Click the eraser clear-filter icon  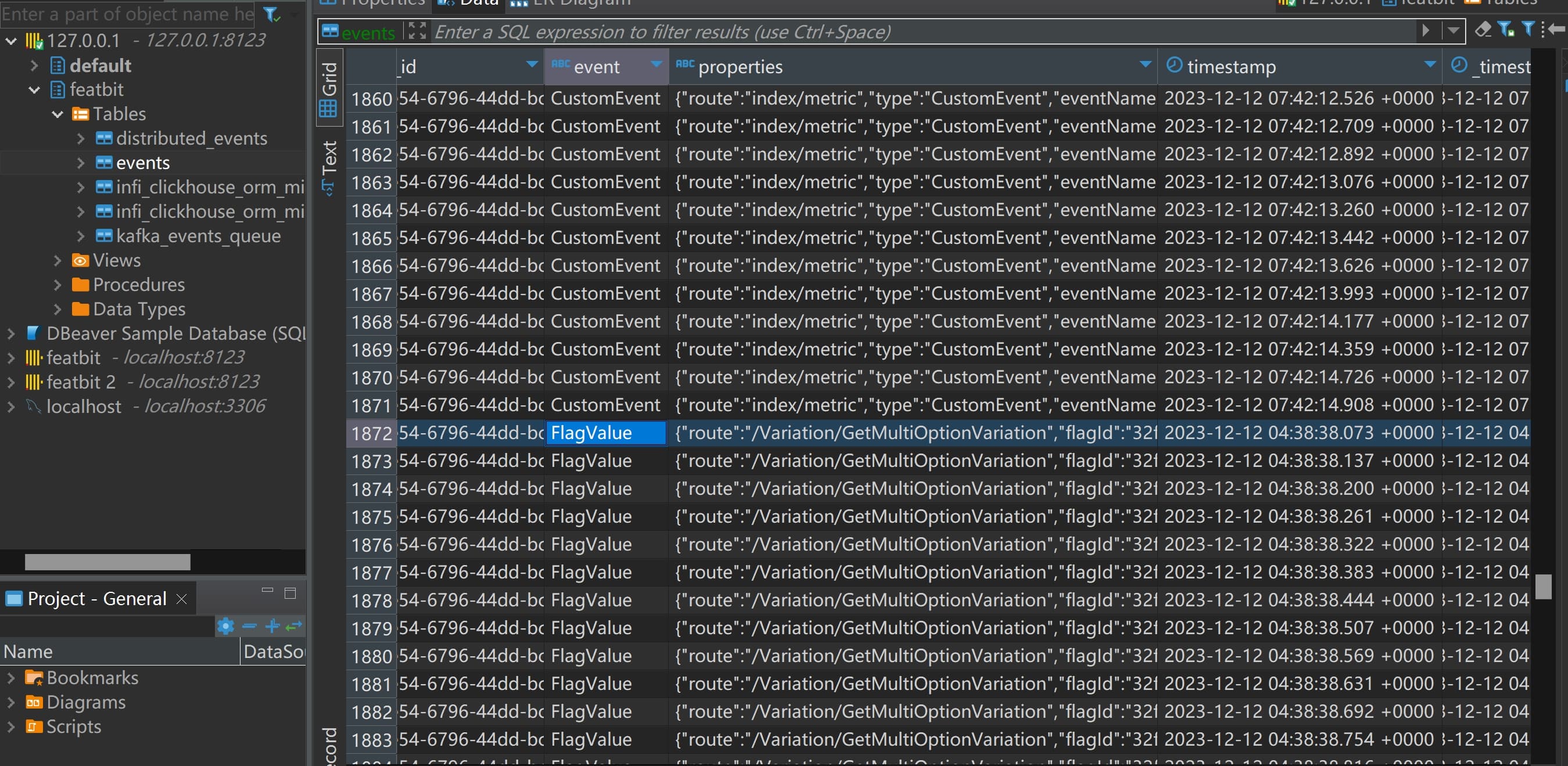(1483, 29)
